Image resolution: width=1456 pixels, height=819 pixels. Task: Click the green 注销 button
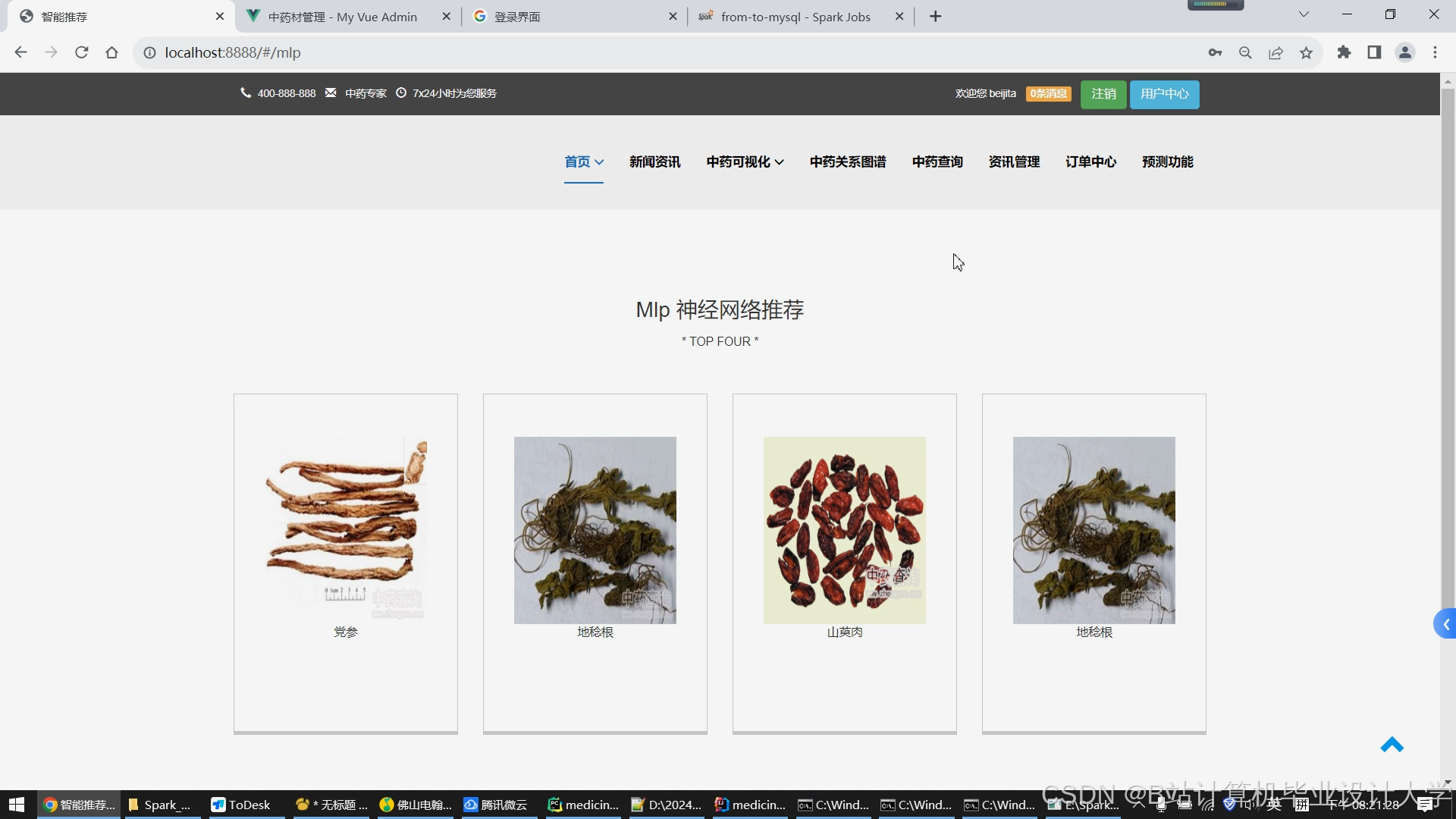[1103, 94]
